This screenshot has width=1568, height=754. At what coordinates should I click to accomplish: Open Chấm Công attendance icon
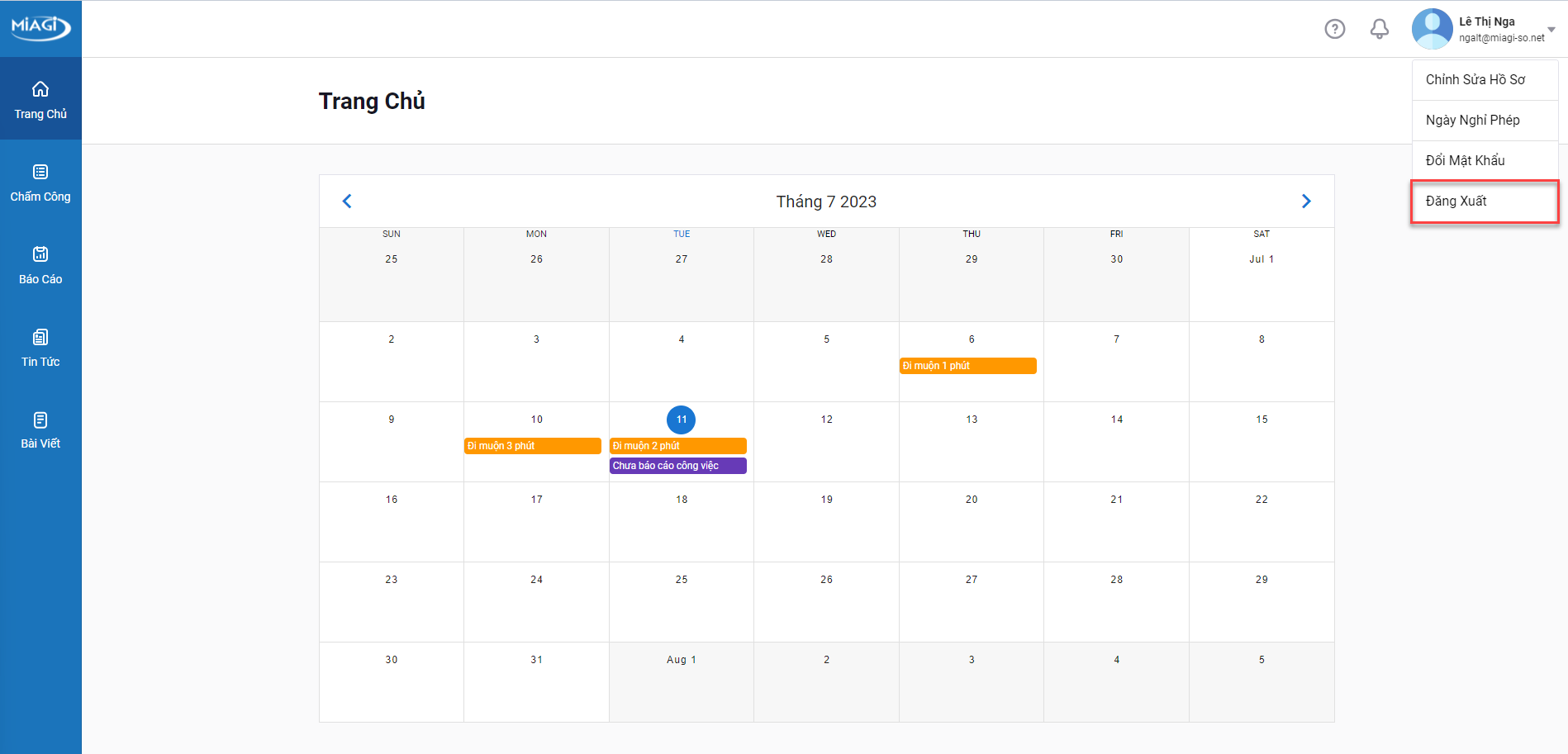coord(40,172)
